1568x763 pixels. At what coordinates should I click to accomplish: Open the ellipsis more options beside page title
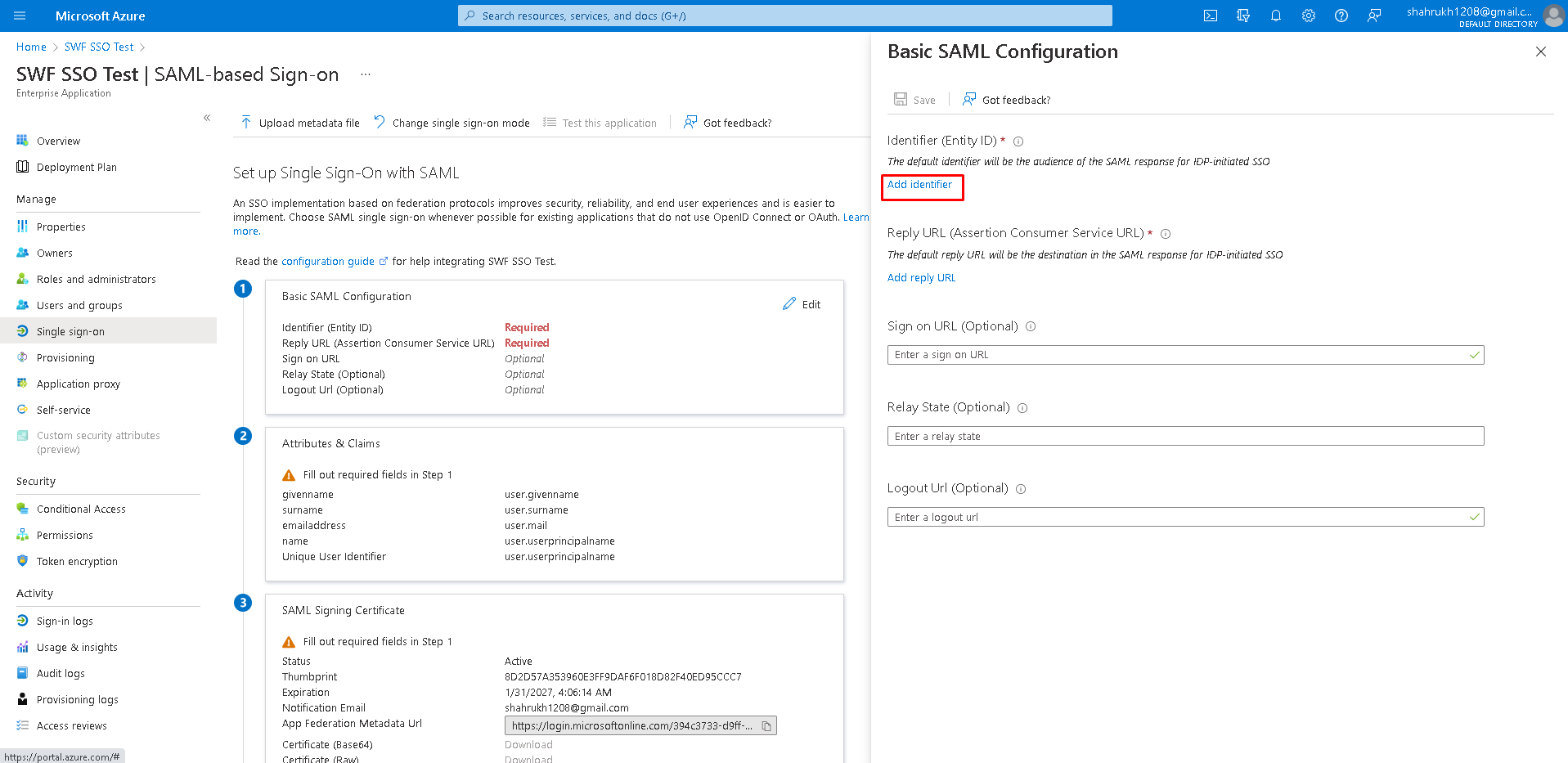tap(366, 74)
